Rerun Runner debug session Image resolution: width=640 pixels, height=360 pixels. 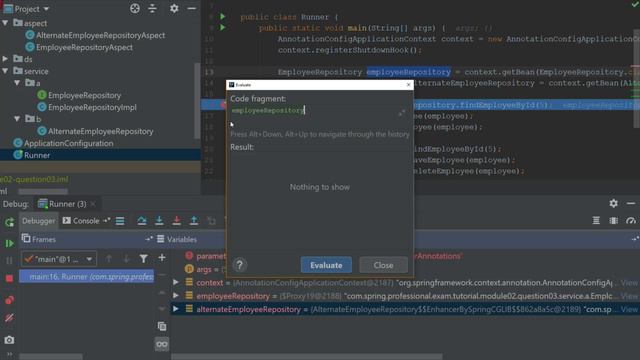(9, 222)
